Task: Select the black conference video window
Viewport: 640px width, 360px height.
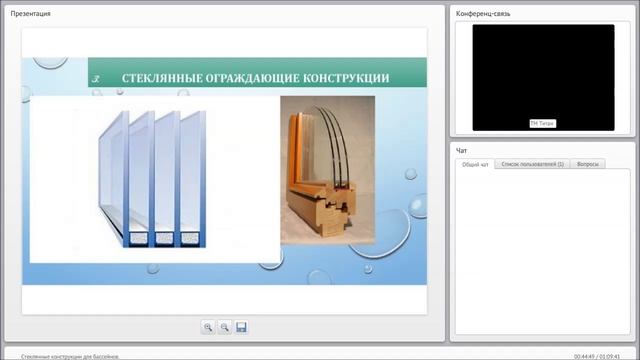Action: pyautogui.click(x=543, y=78)
